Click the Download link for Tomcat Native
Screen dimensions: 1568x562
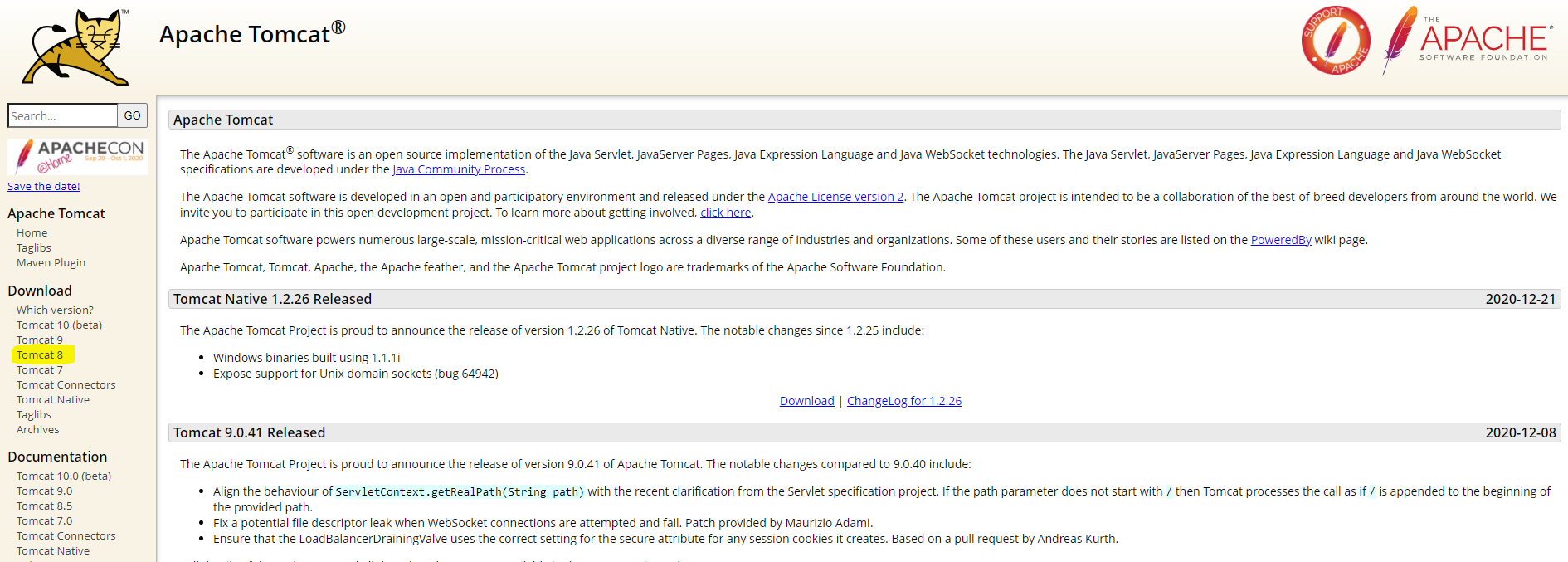[x=807, y=401]
